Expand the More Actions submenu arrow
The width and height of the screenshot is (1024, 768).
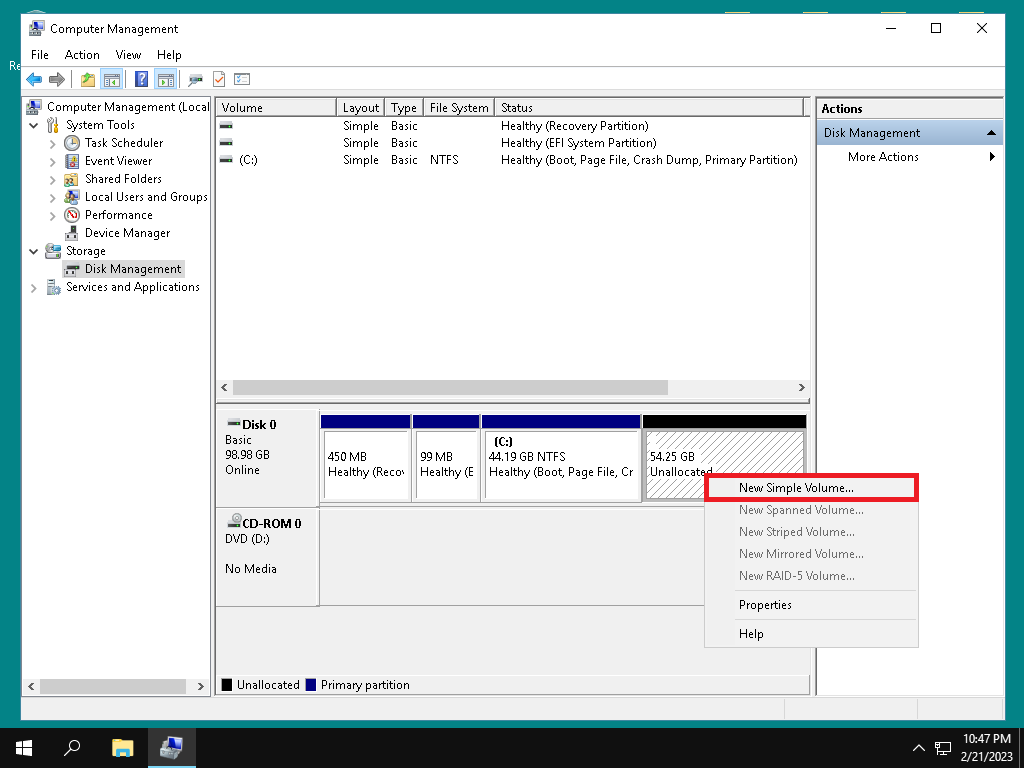tap(992, 157)
